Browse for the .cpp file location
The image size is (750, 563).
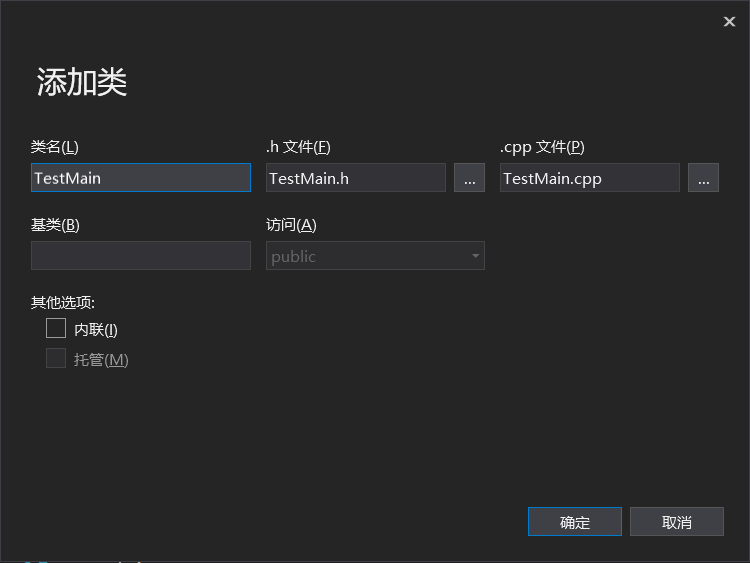703,178
